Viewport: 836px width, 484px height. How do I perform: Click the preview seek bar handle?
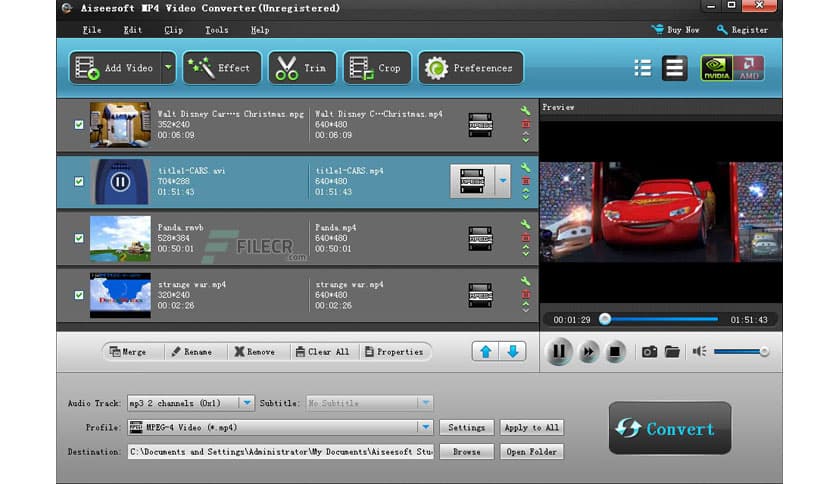click(x=605, y=319)
